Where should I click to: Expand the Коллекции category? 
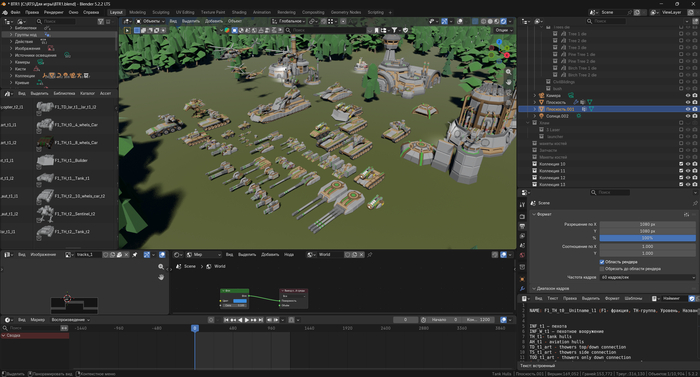(11, 76)
